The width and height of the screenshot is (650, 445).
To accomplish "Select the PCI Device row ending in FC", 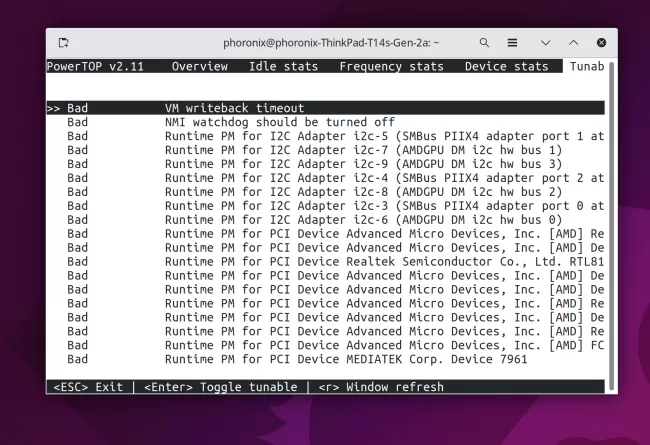I will click(325, 345).
